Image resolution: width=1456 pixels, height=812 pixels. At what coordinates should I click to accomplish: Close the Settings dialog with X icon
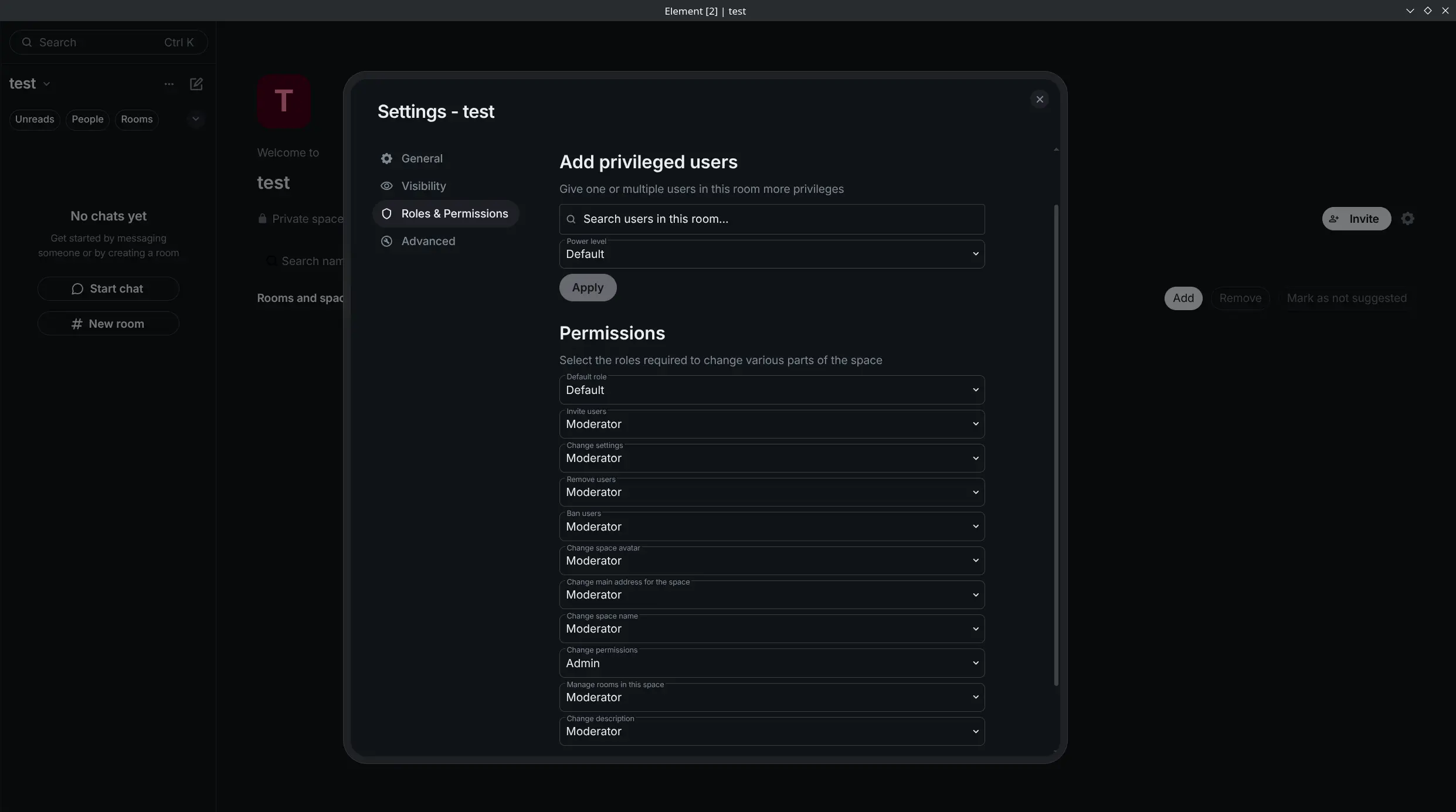tap(1039, 99)
